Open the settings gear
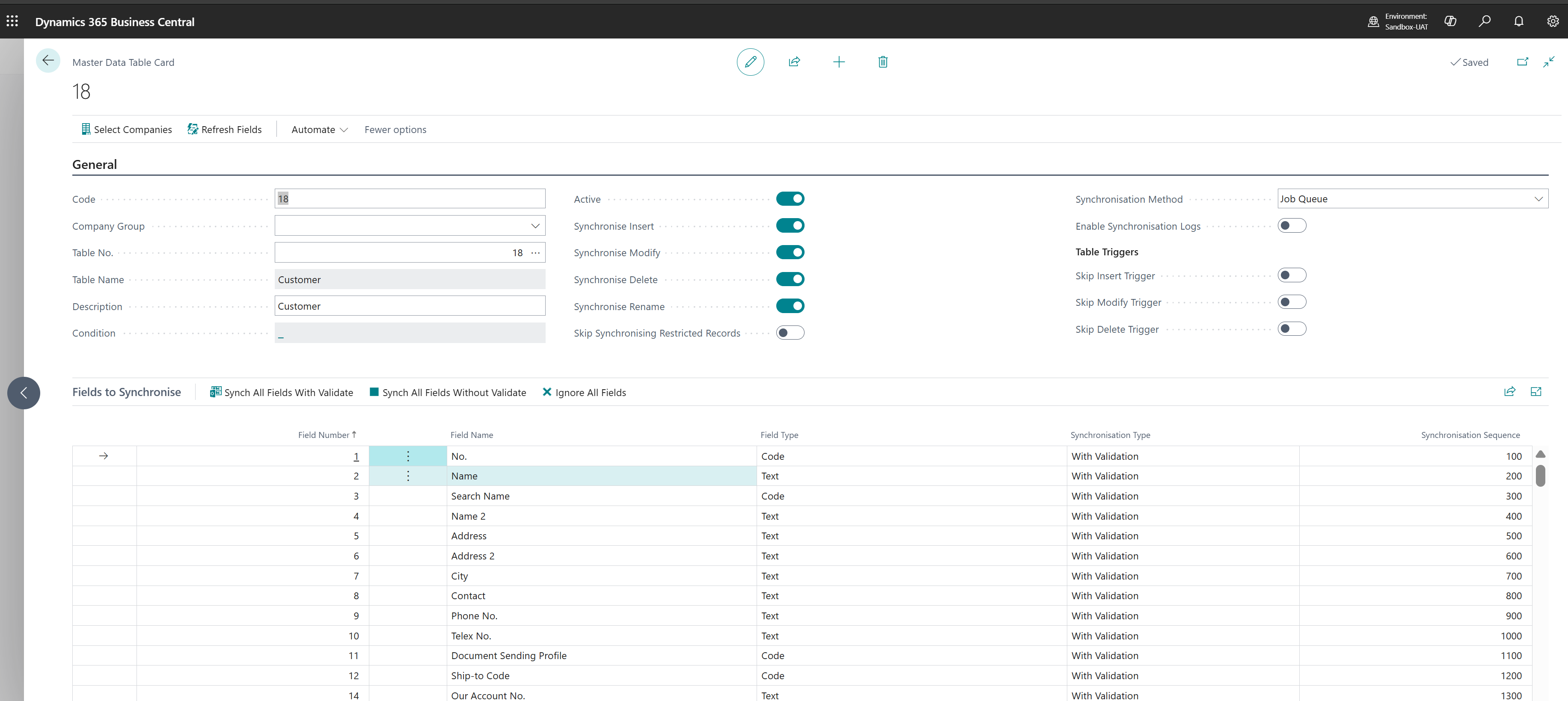The image size is (1568, 701). 1553,21
